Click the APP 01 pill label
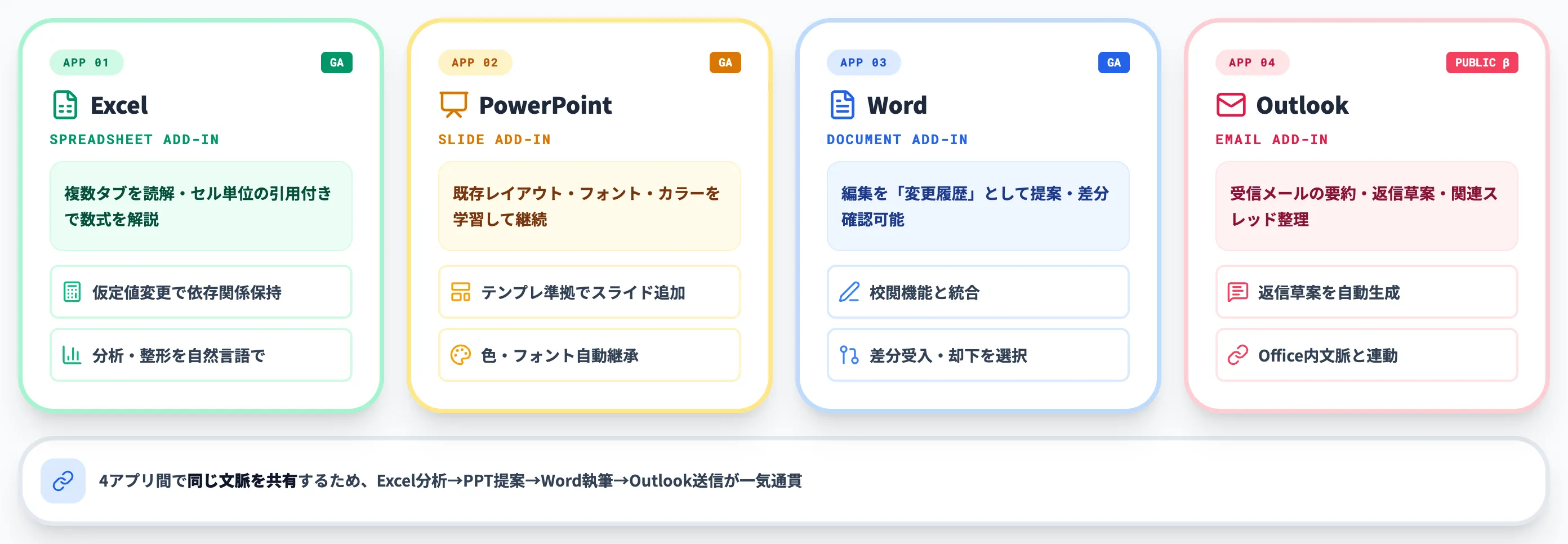The width and height of the screenshot is (1568, 544). pyautogui.click(x=86, y=63)
